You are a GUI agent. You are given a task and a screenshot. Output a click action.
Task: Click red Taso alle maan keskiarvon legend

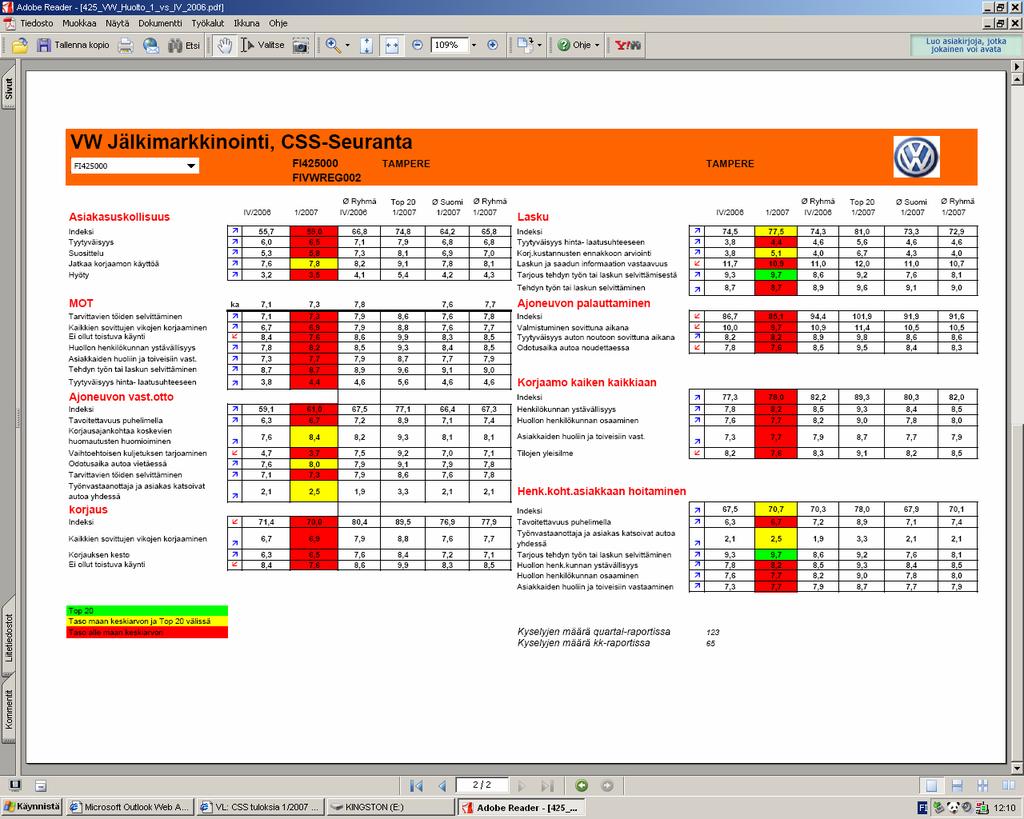pyautogui.click(x=147, y=632)
